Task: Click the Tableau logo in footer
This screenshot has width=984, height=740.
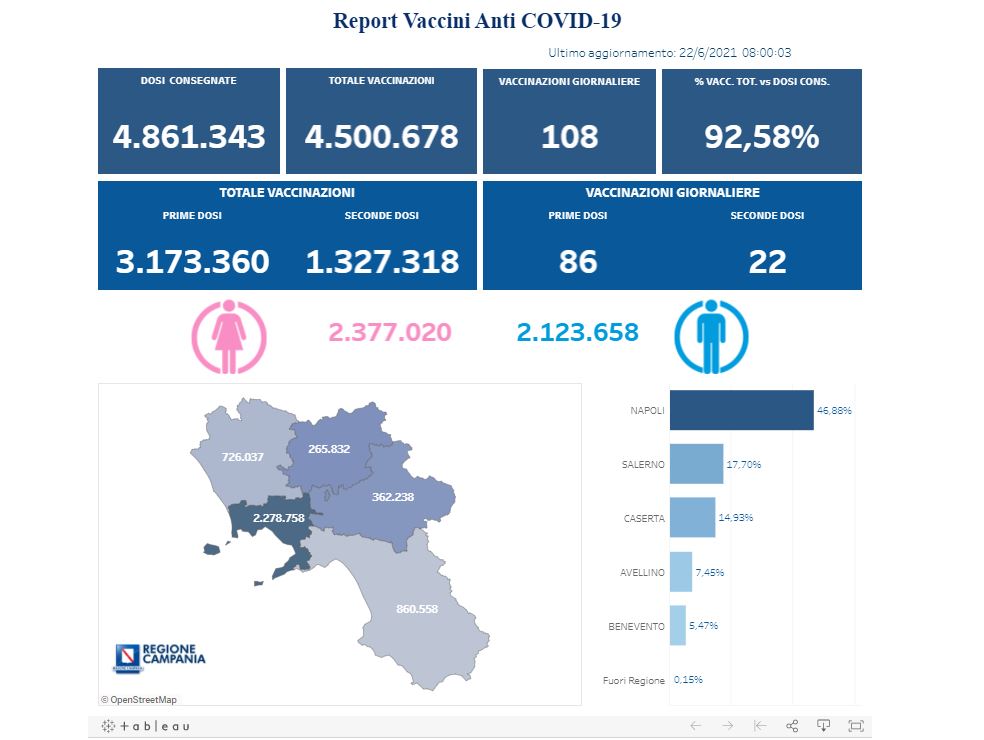Action: pyautogui.click(x=146, y=725)
